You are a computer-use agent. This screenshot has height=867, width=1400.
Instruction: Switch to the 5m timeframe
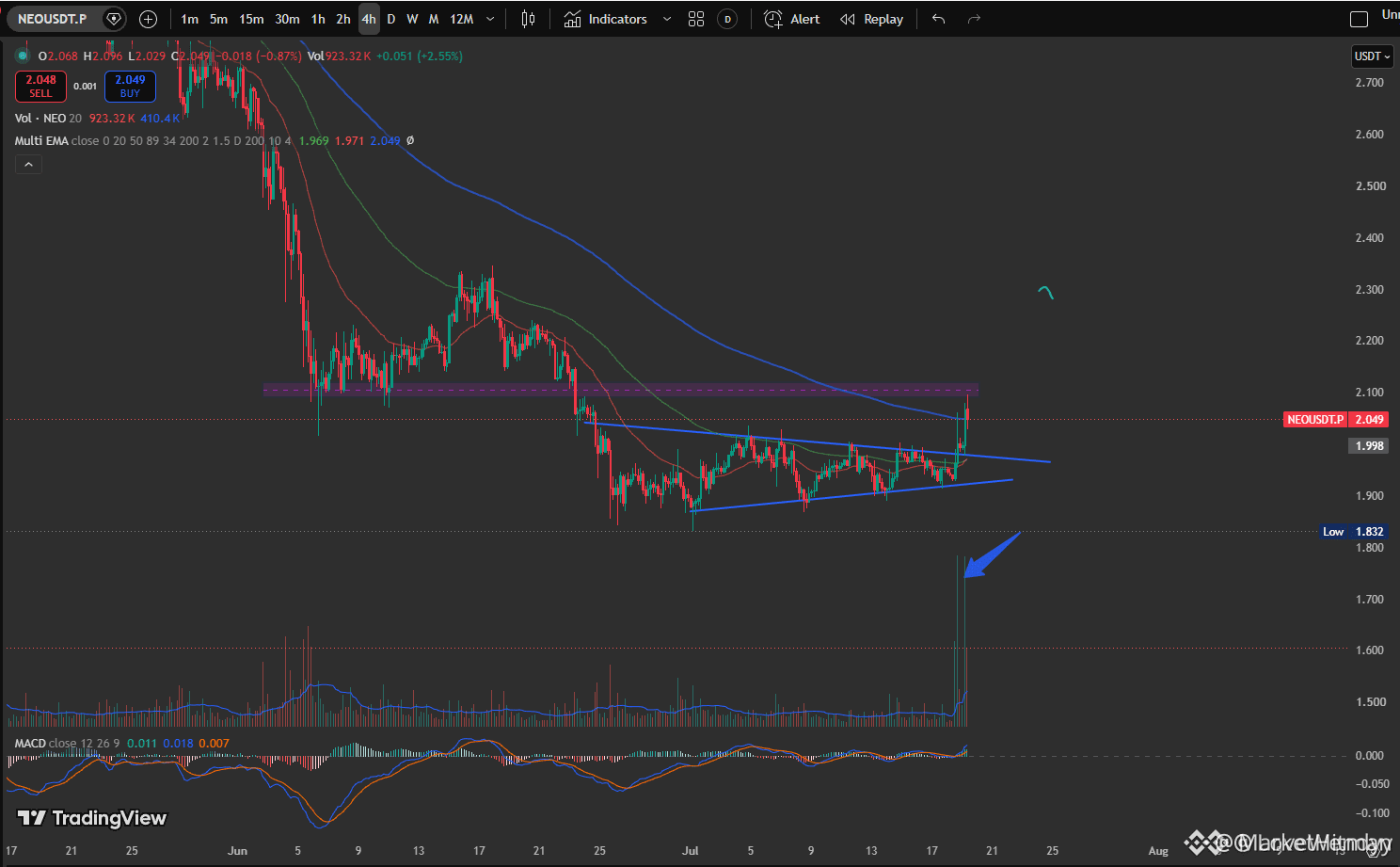[218, 19]
